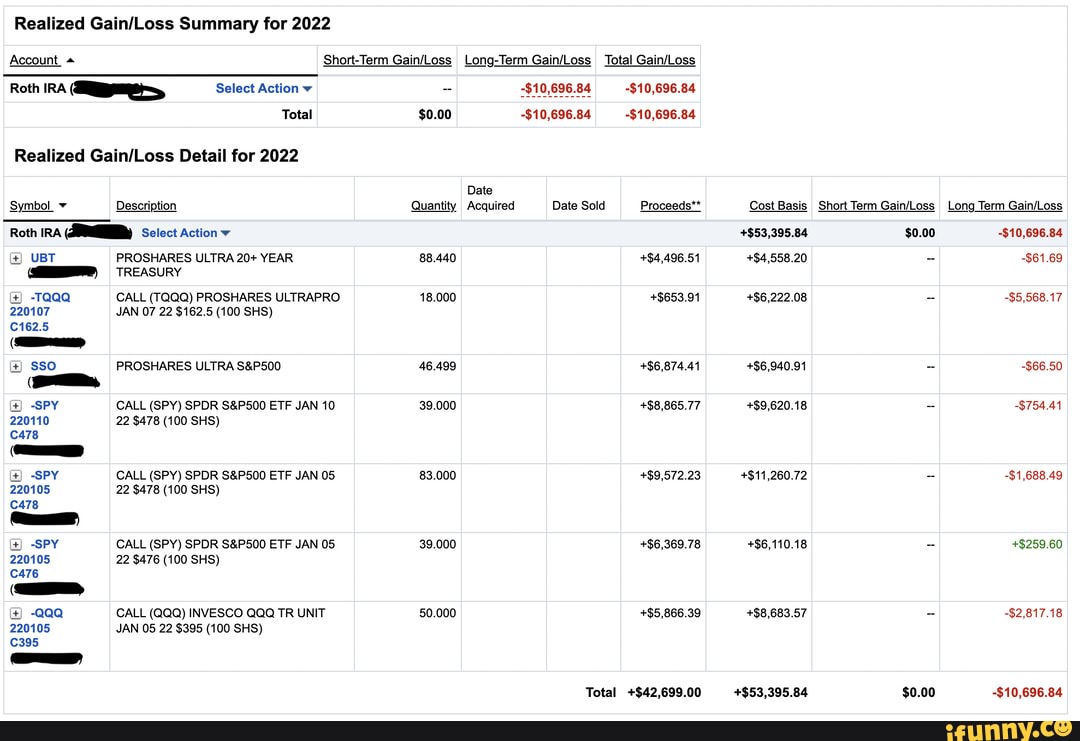Open the summary Select Action dropdown

tap(263, 88)
